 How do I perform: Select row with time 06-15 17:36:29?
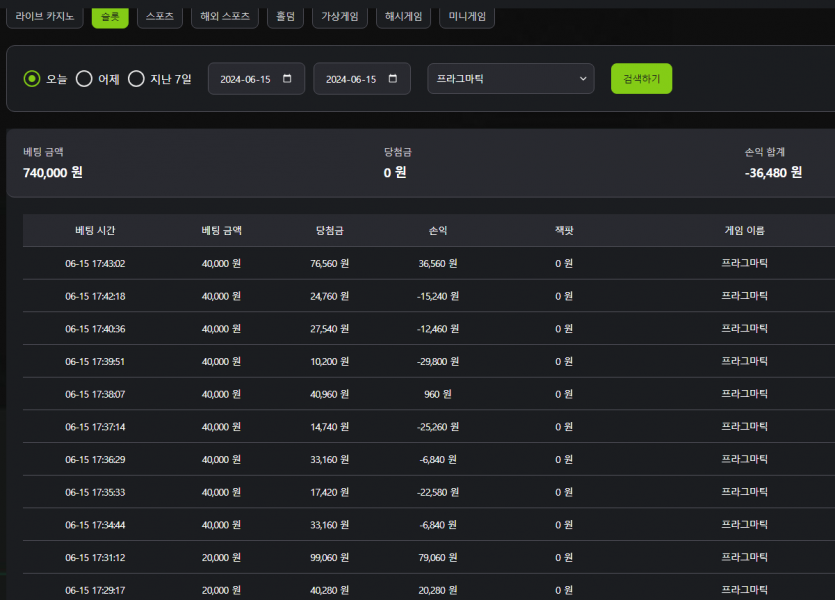(429, 459)
